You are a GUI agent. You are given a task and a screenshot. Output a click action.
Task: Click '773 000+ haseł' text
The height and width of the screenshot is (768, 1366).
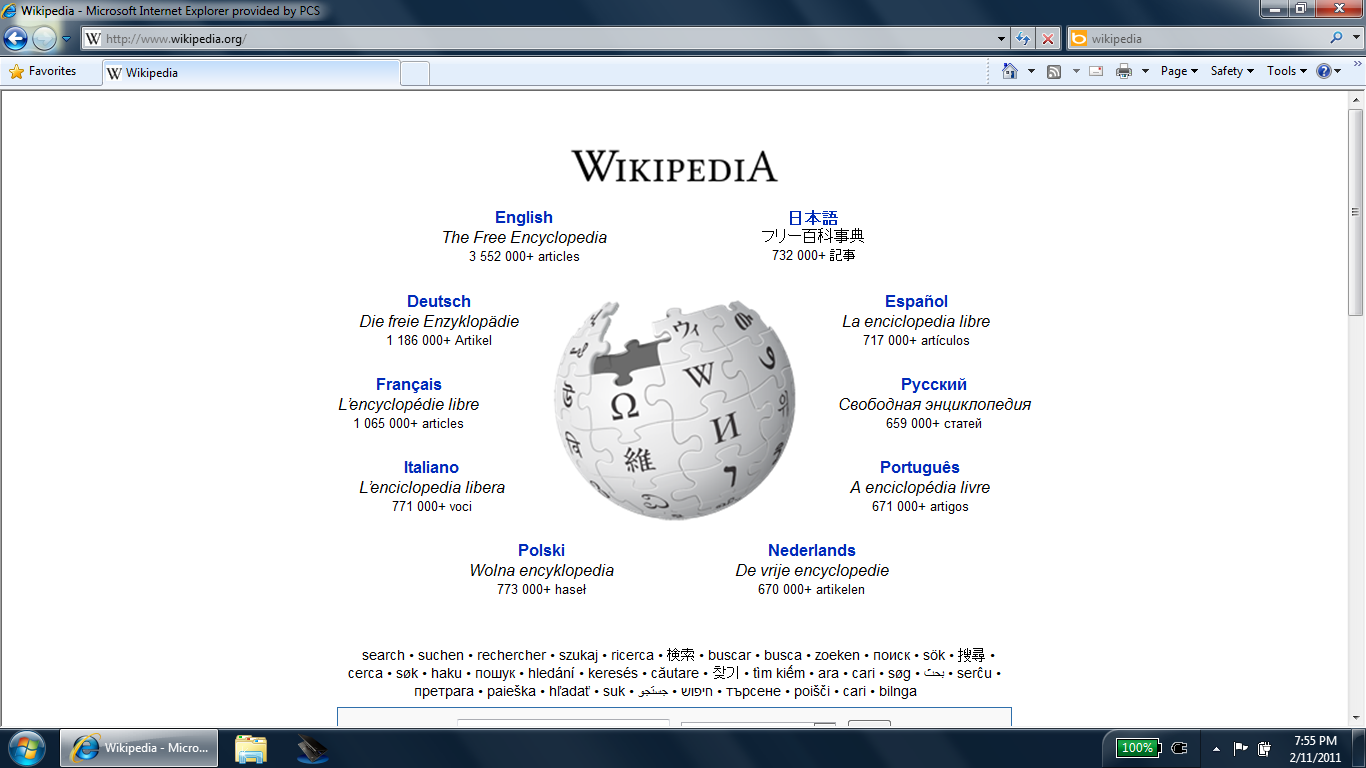click(x=542, y=589)
